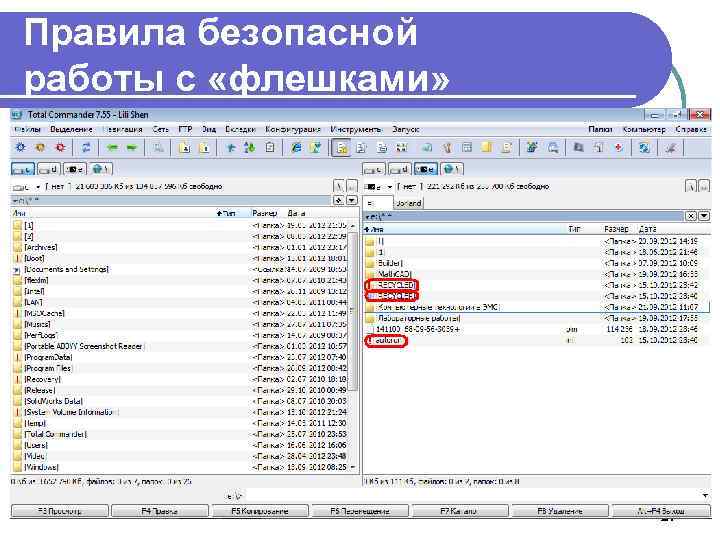
Task: Click the blue gear toolbar icon
Action: (21, 147)
